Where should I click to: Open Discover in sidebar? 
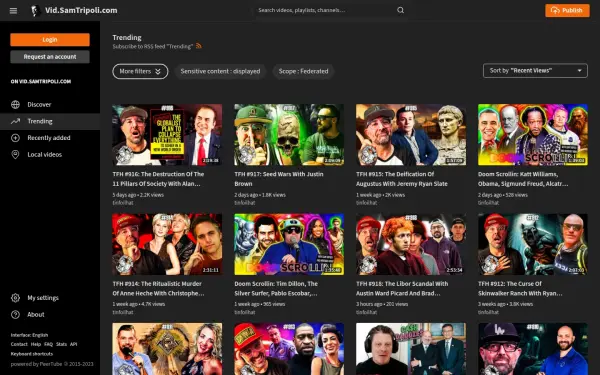pyautogui.click(x=50, y=104)
